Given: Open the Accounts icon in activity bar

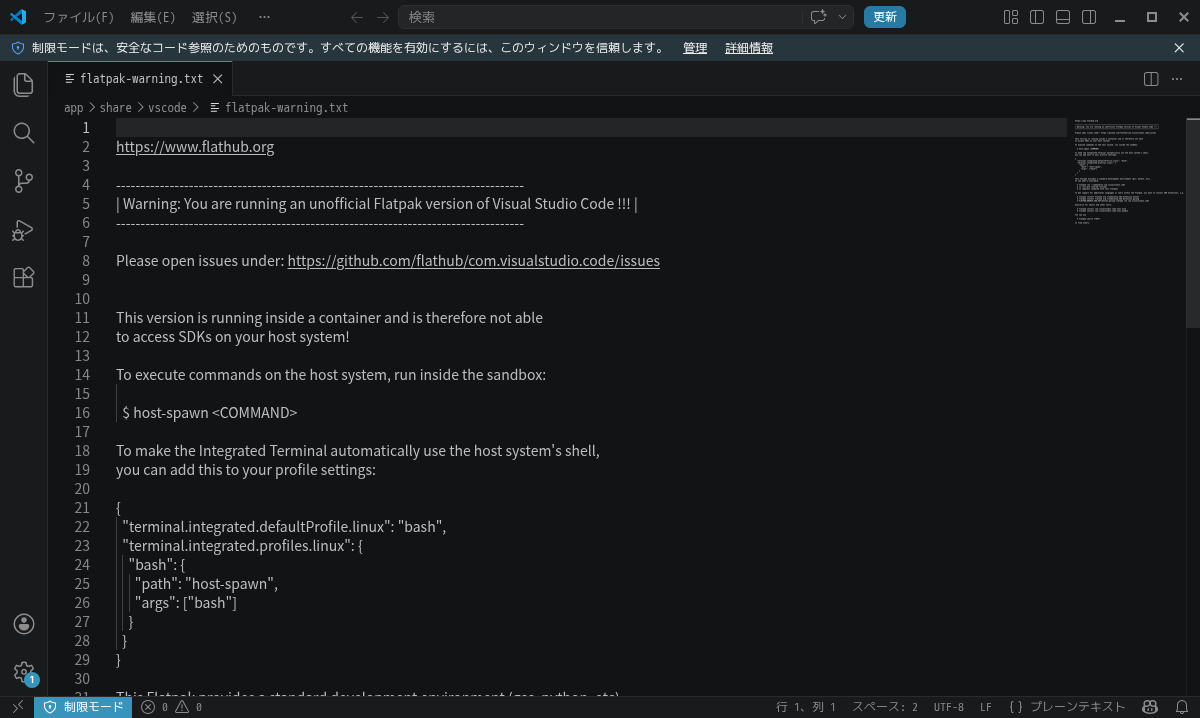Looking at the screenshot, I should [x=24, y=624].
